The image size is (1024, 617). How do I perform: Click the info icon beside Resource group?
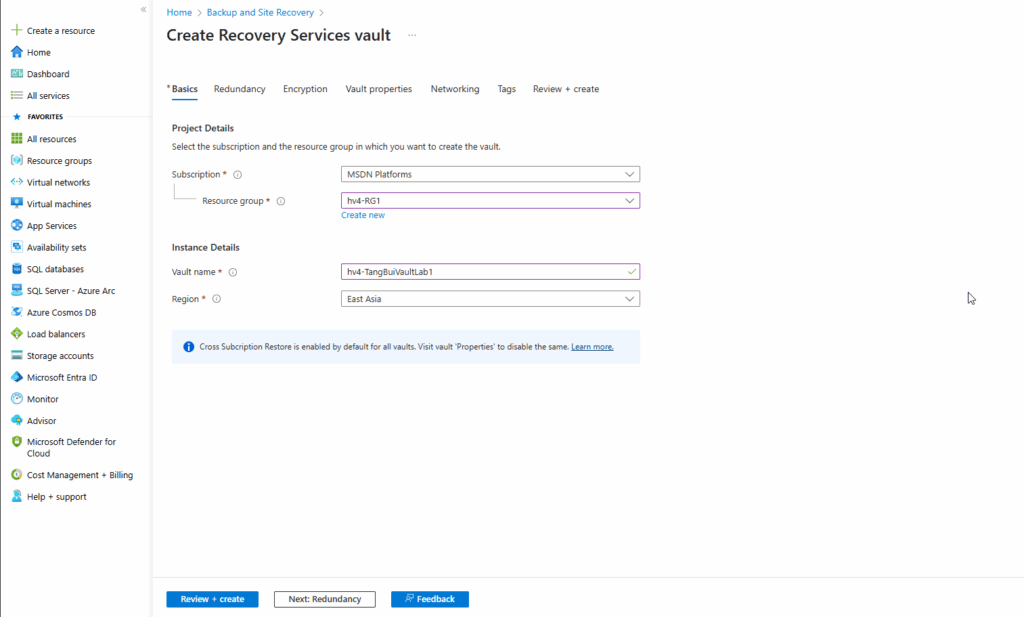pos(281,201)
